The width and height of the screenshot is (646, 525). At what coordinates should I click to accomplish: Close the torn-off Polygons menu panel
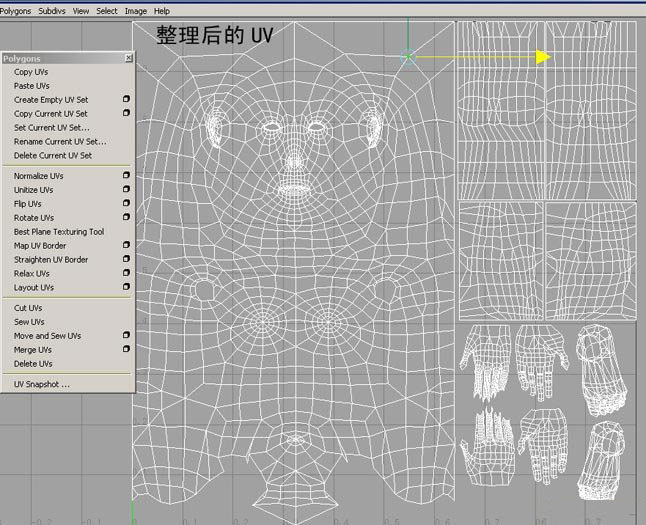tap(129, 58)
